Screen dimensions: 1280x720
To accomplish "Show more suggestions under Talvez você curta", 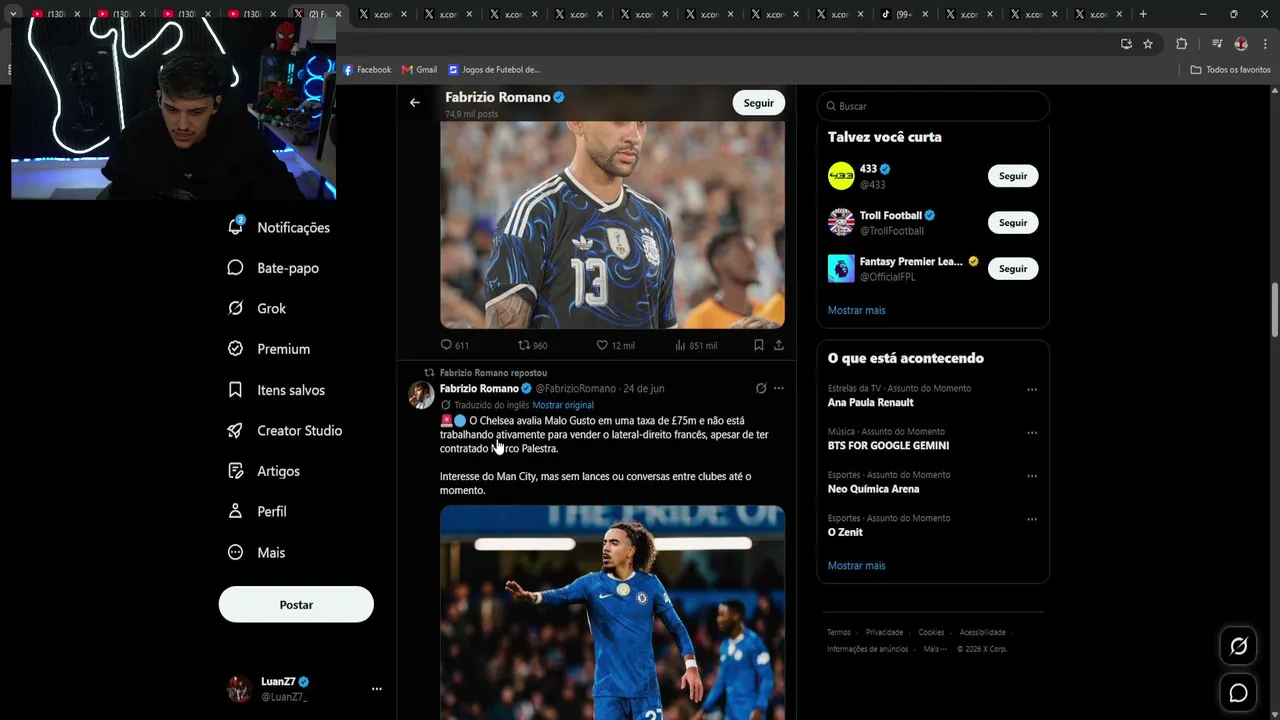I will (x=856, y=310).
